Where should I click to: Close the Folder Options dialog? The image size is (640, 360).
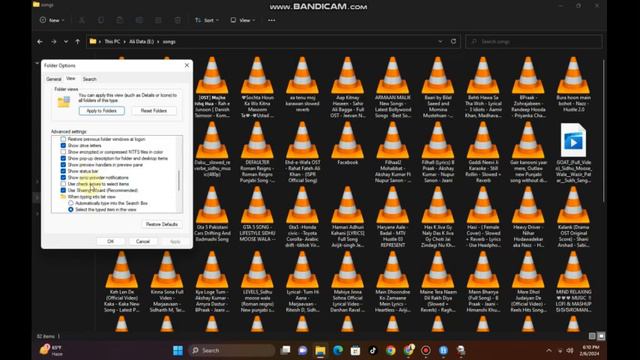coord(187,65)
